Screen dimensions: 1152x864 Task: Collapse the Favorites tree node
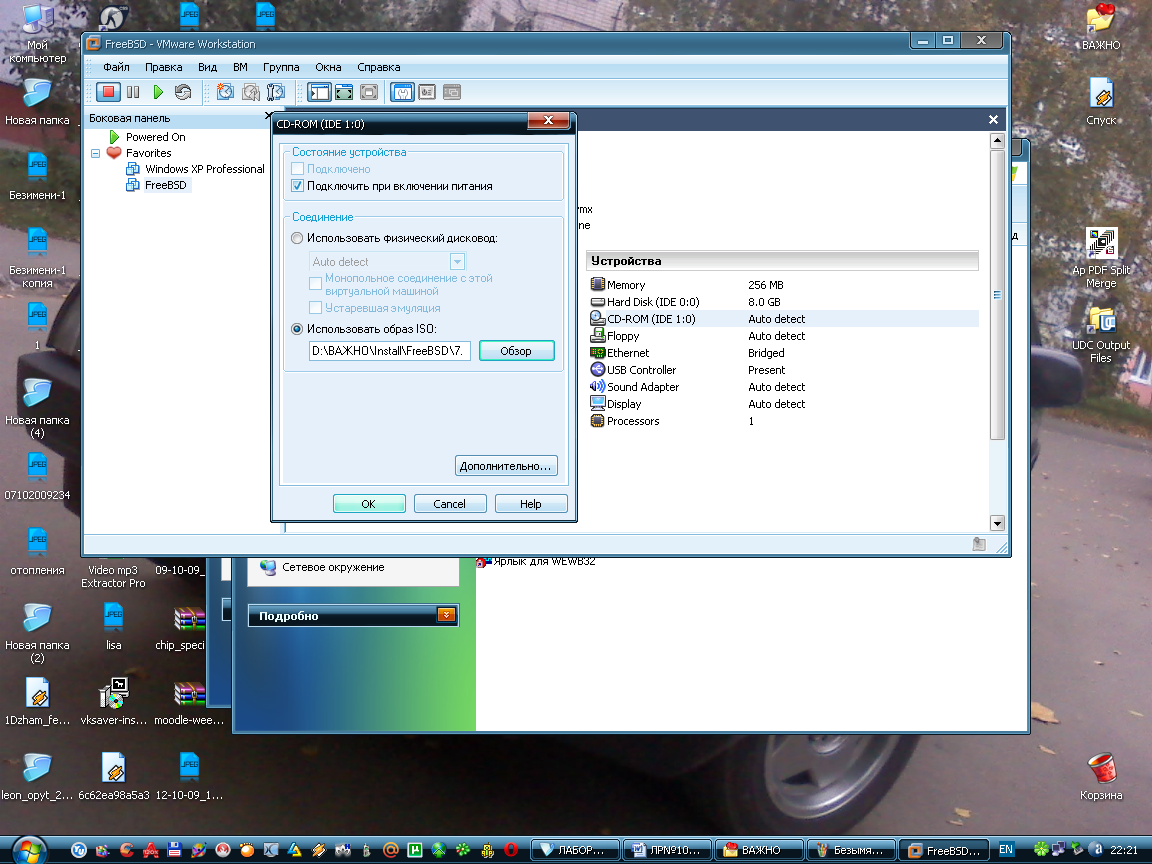[96, 154]
